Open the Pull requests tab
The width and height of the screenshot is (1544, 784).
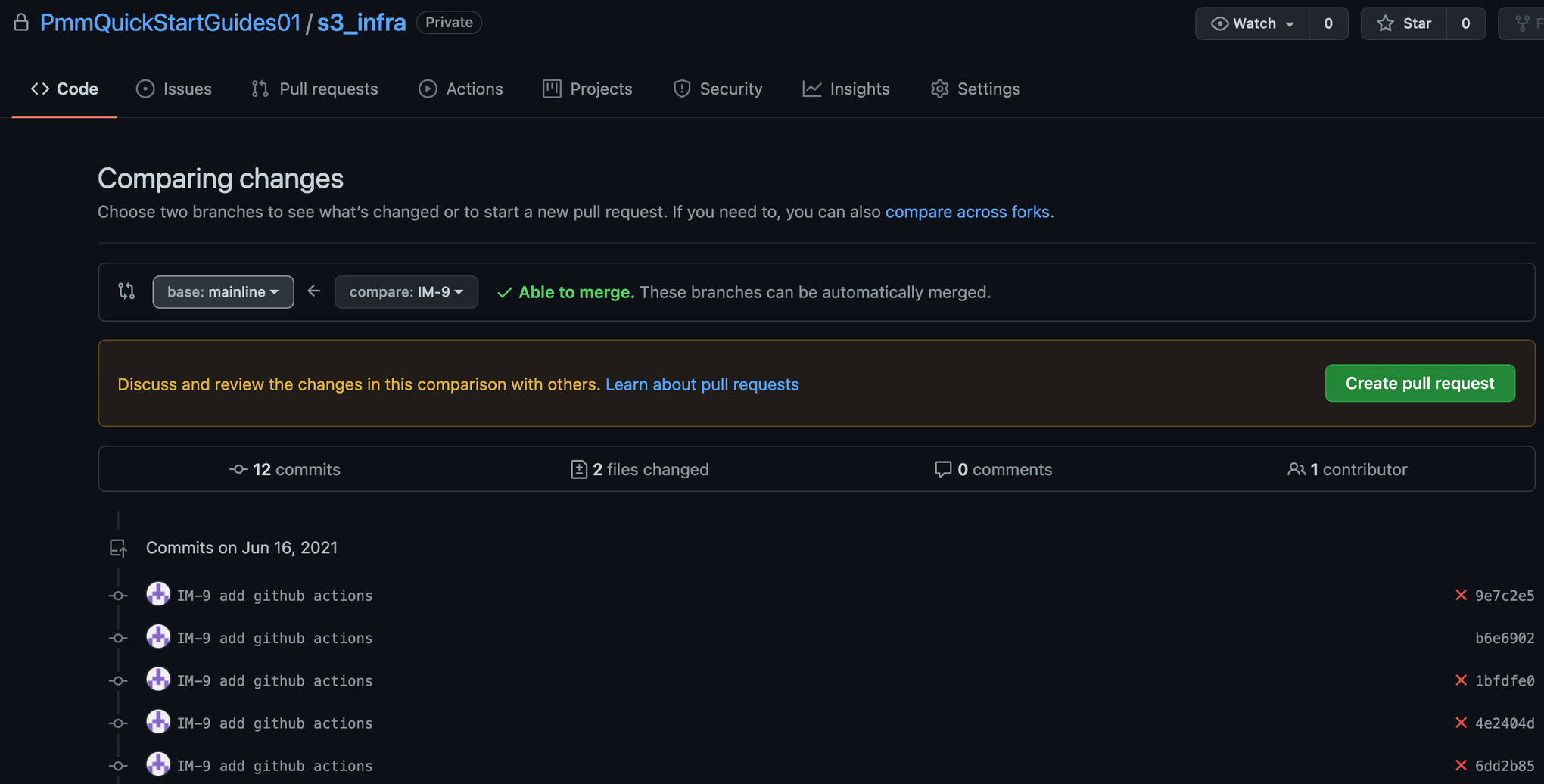click(314, 89)
